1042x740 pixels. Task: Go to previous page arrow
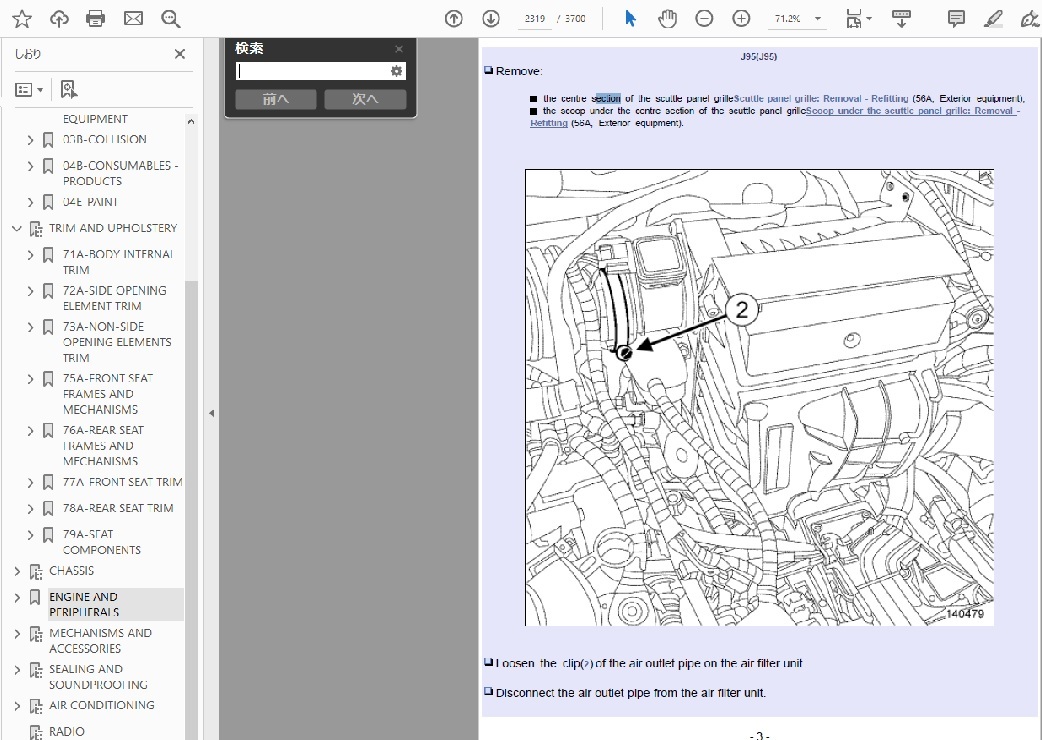tap(454, 19)
